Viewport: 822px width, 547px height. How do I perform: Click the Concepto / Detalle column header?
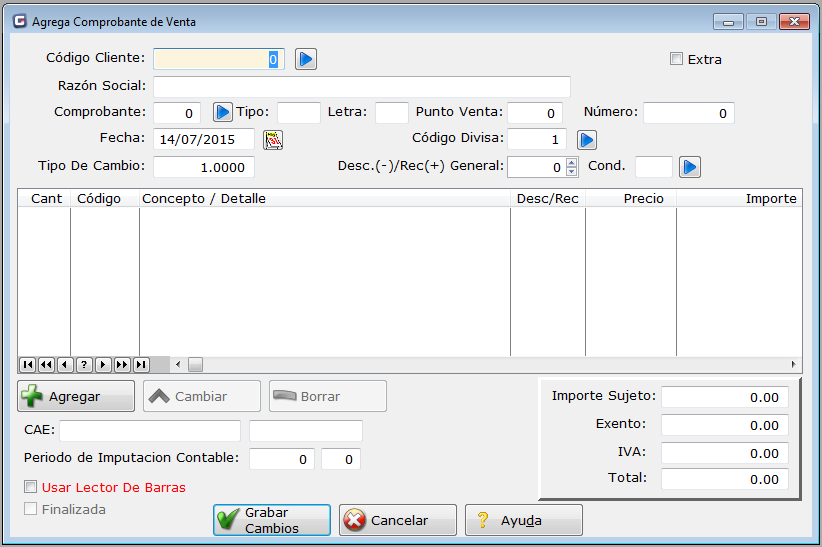(x=324, y=199)
